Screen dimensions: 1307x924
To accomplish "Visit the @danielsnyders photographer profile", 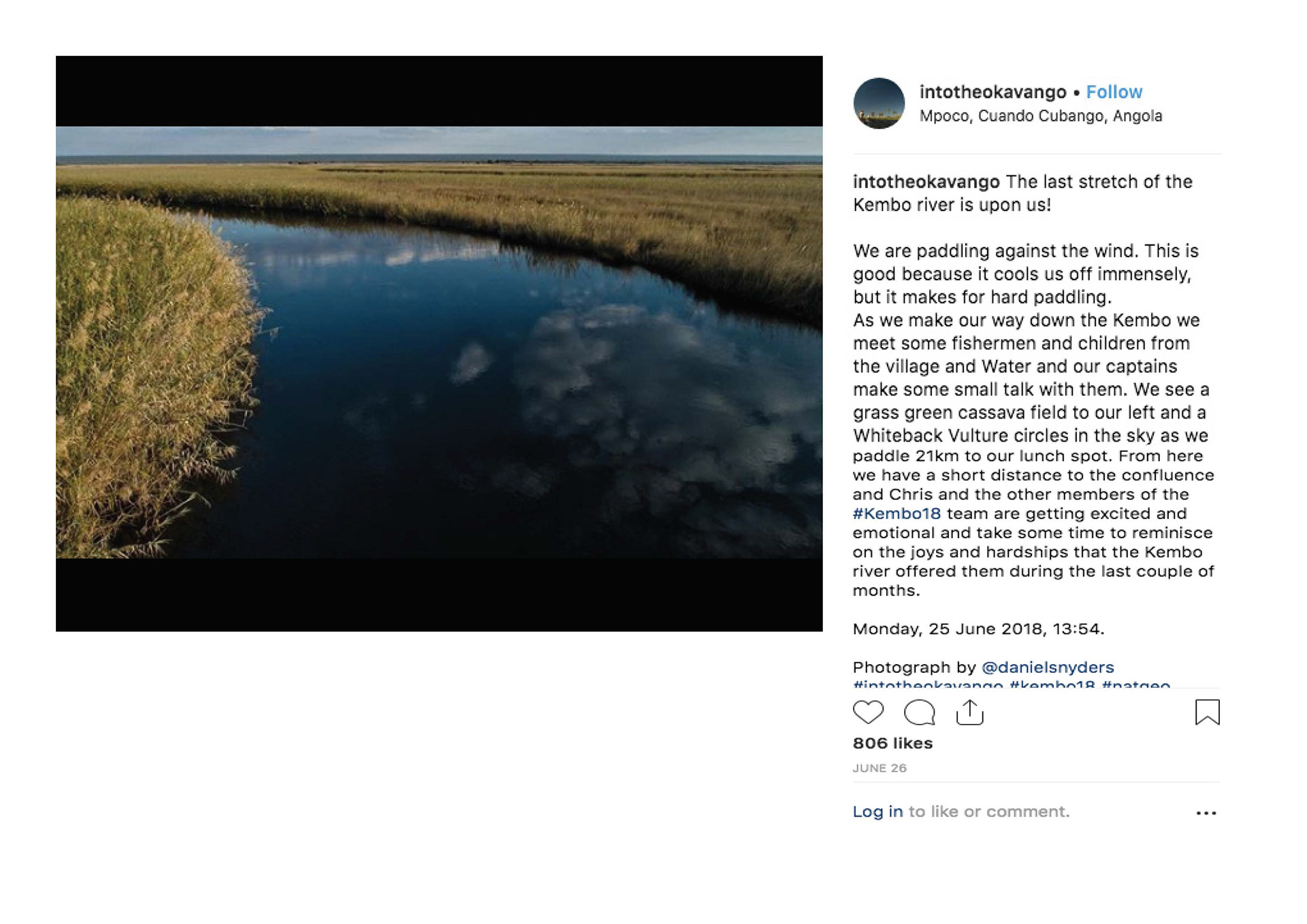I will click(x=1048, y=667).
